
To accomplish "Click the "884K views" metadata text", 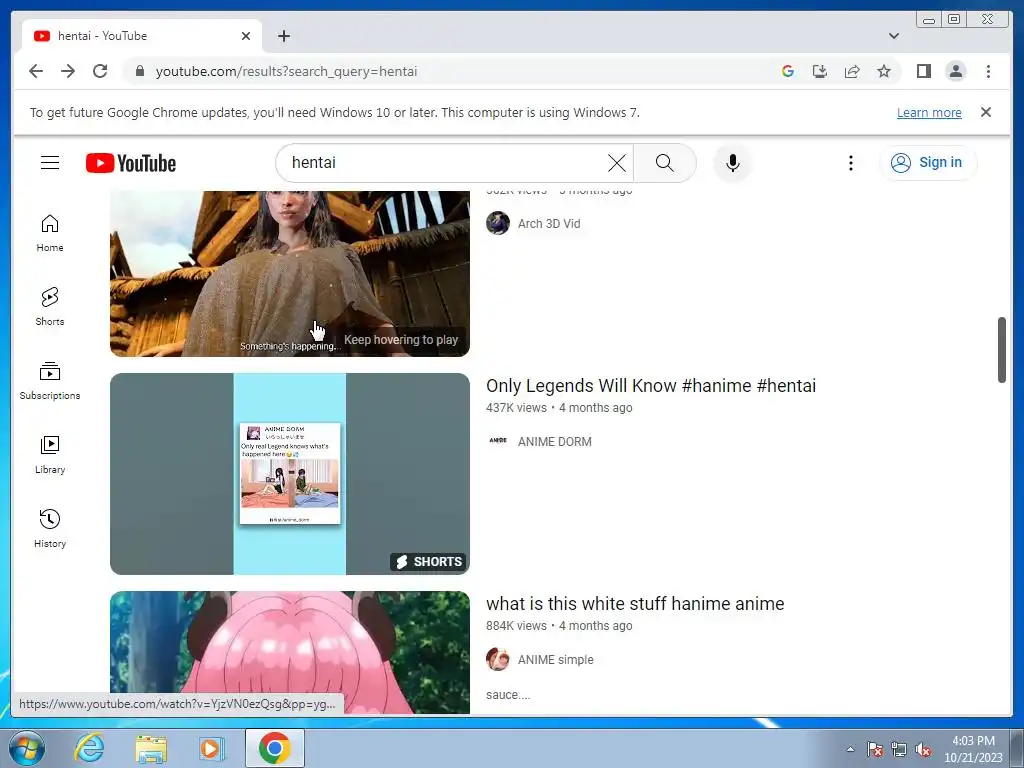I will click(x=516, y=626).
